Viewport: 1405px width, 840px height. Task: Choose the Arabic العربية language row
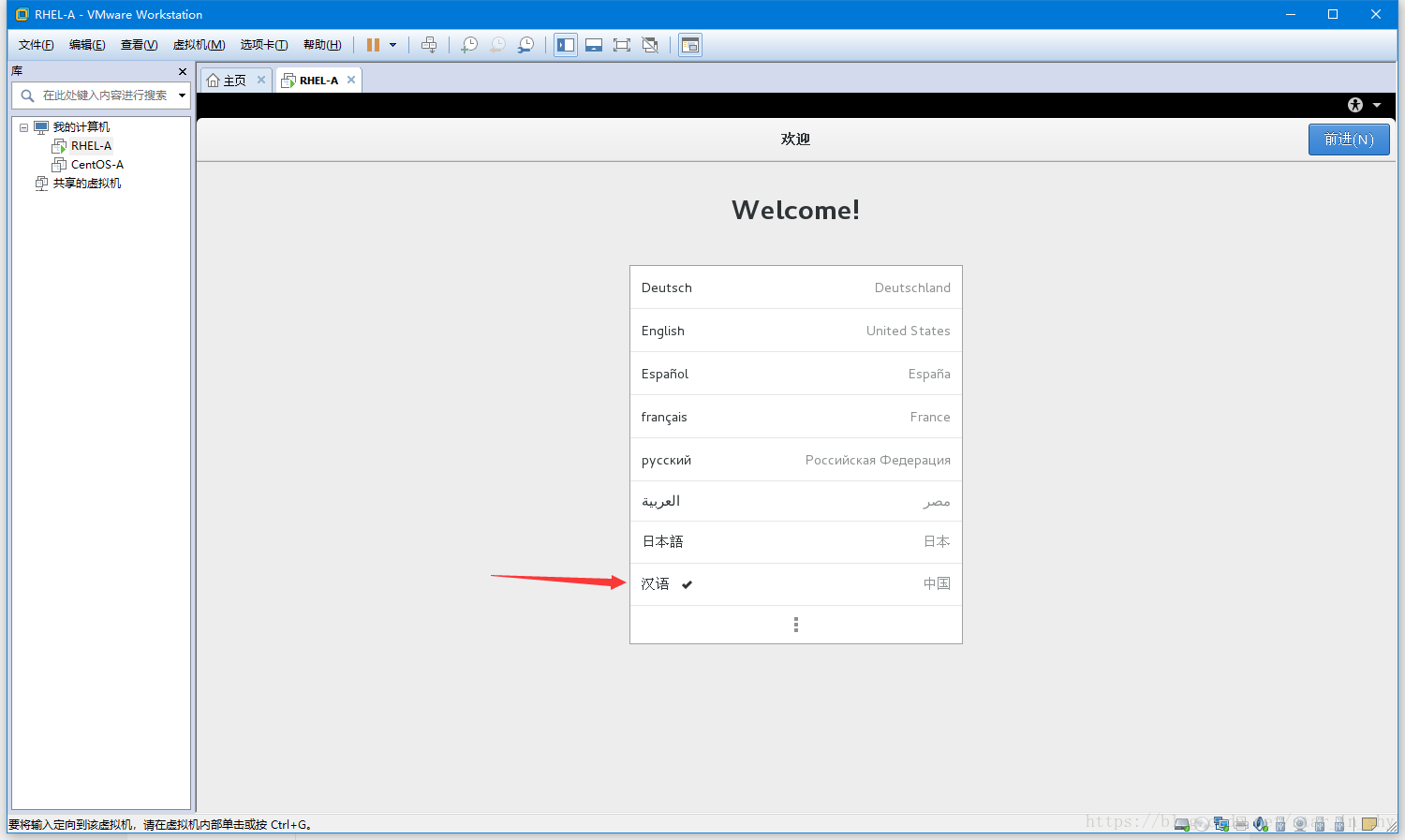tap(796, 501)
